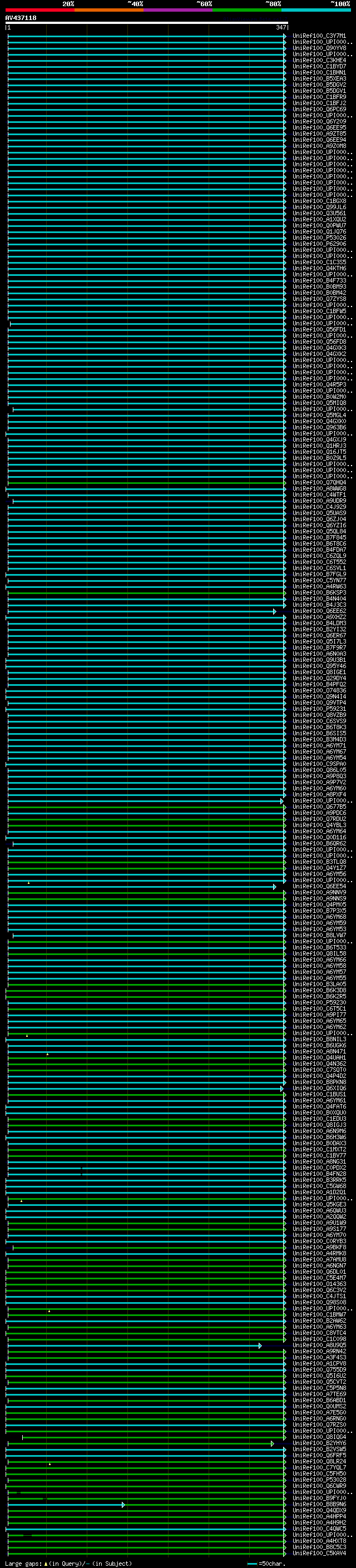The image size is (356, 1568).
Task: Click the orange ~40% identity legend segment
Action: click(109, 10)
